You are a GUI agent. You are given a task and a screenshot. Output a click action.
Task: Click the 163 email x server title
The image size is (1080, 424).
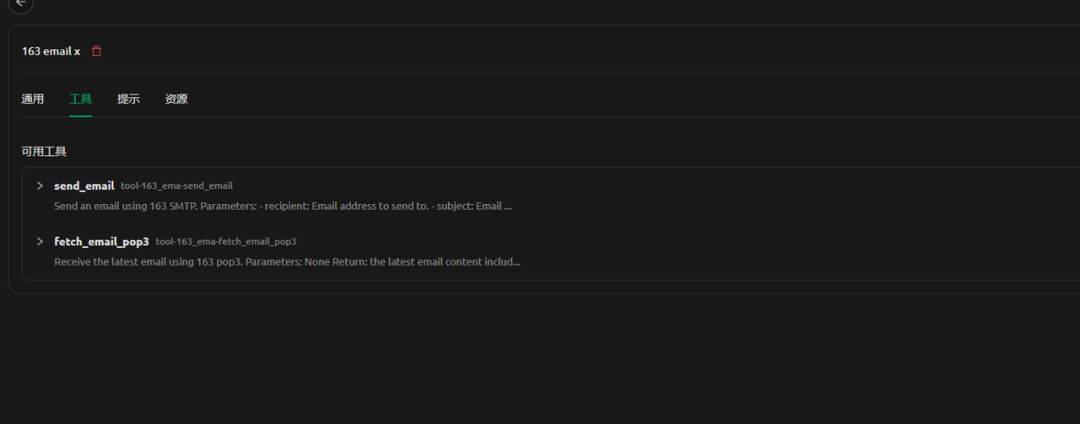(x=51, y=51)
